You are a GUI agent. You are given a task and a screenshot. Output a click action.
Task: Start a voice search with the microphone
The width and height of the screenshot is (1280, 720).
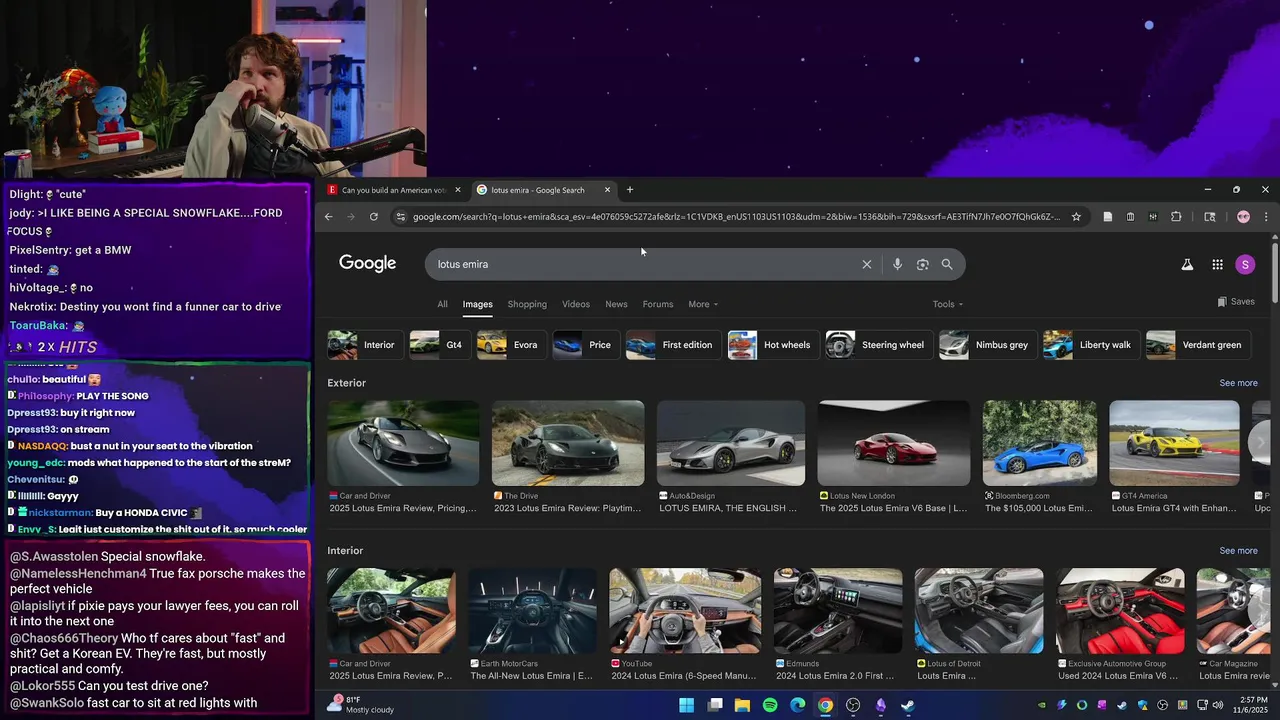897,264
